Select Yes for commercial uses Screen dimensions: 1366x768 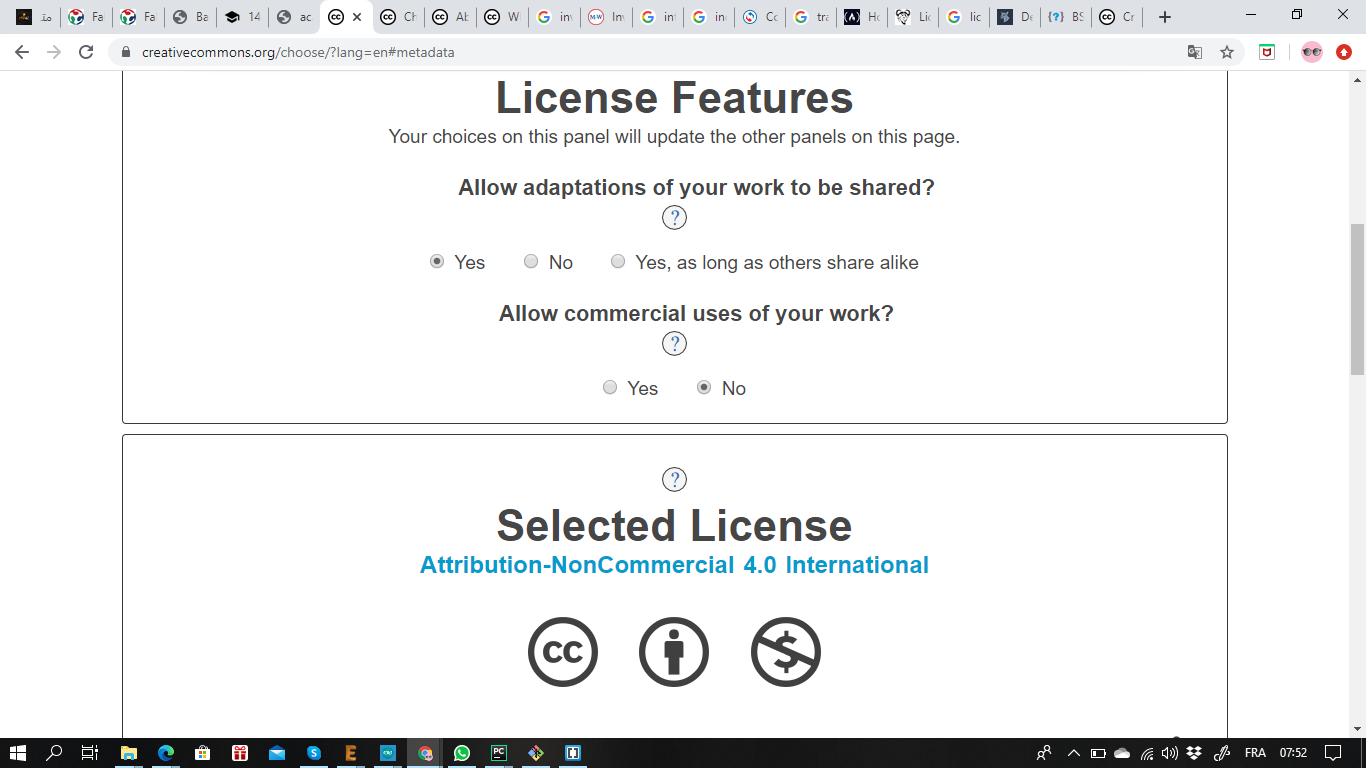[x=610, y=388]
